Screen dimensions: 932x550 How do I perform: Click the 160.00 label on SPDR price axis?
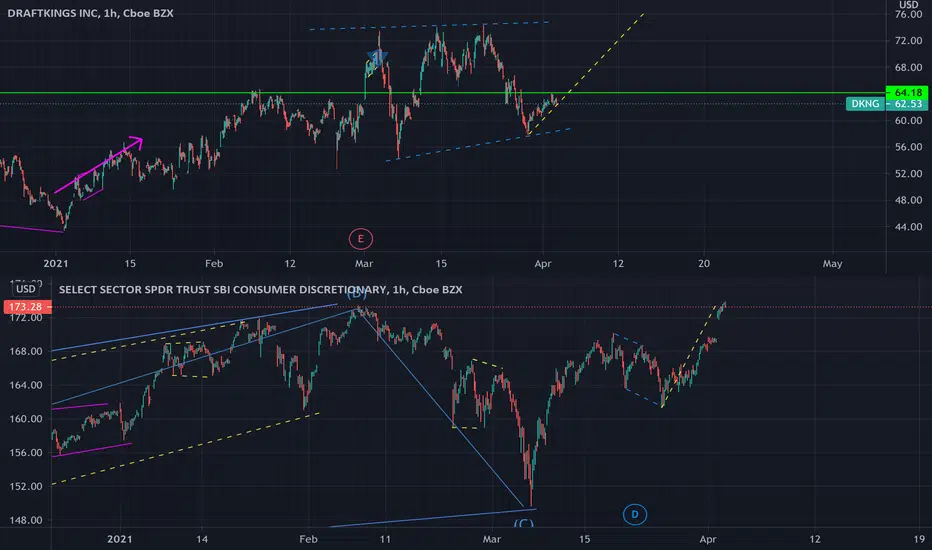26,419
